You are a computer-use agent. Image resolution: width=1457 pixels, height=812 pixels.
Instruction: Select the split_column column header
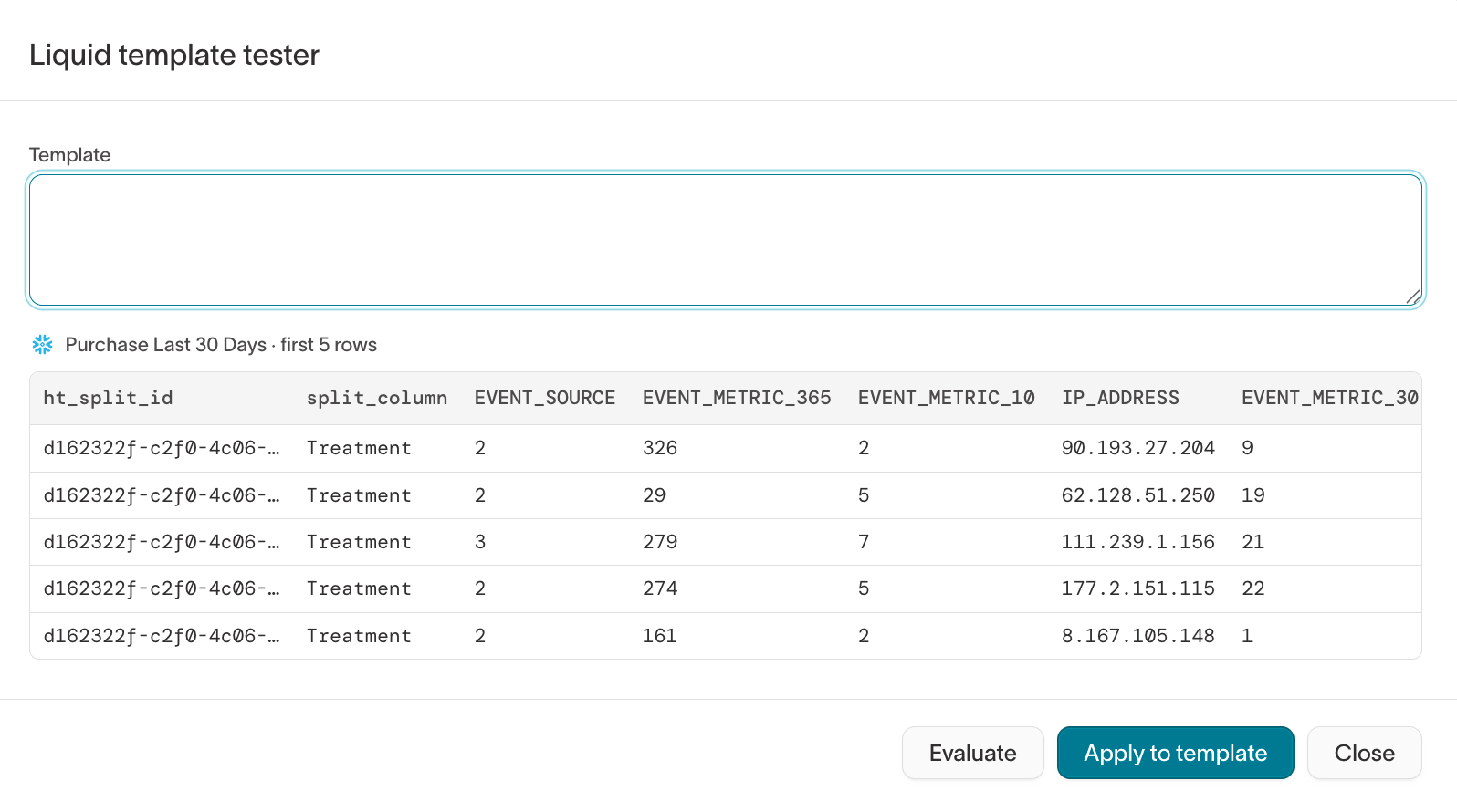[377, 398]
